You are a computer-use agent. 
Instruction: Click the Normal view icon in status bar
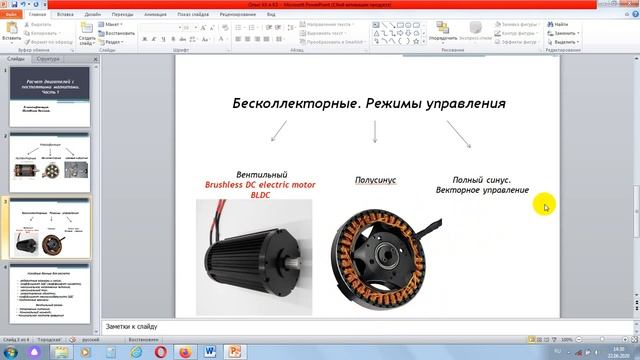pos(531,340)
